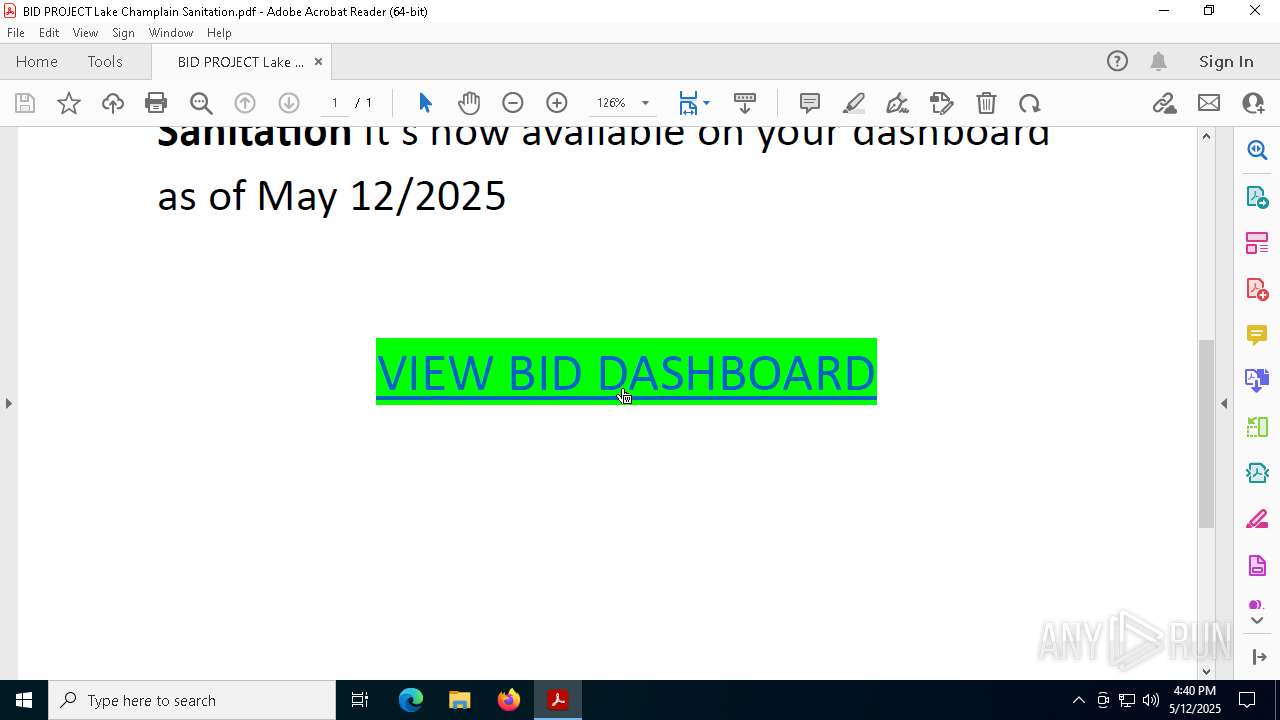Open the taskbar volume control
Viewport: 1280px width, 720px height.
tap(1150, 700)
